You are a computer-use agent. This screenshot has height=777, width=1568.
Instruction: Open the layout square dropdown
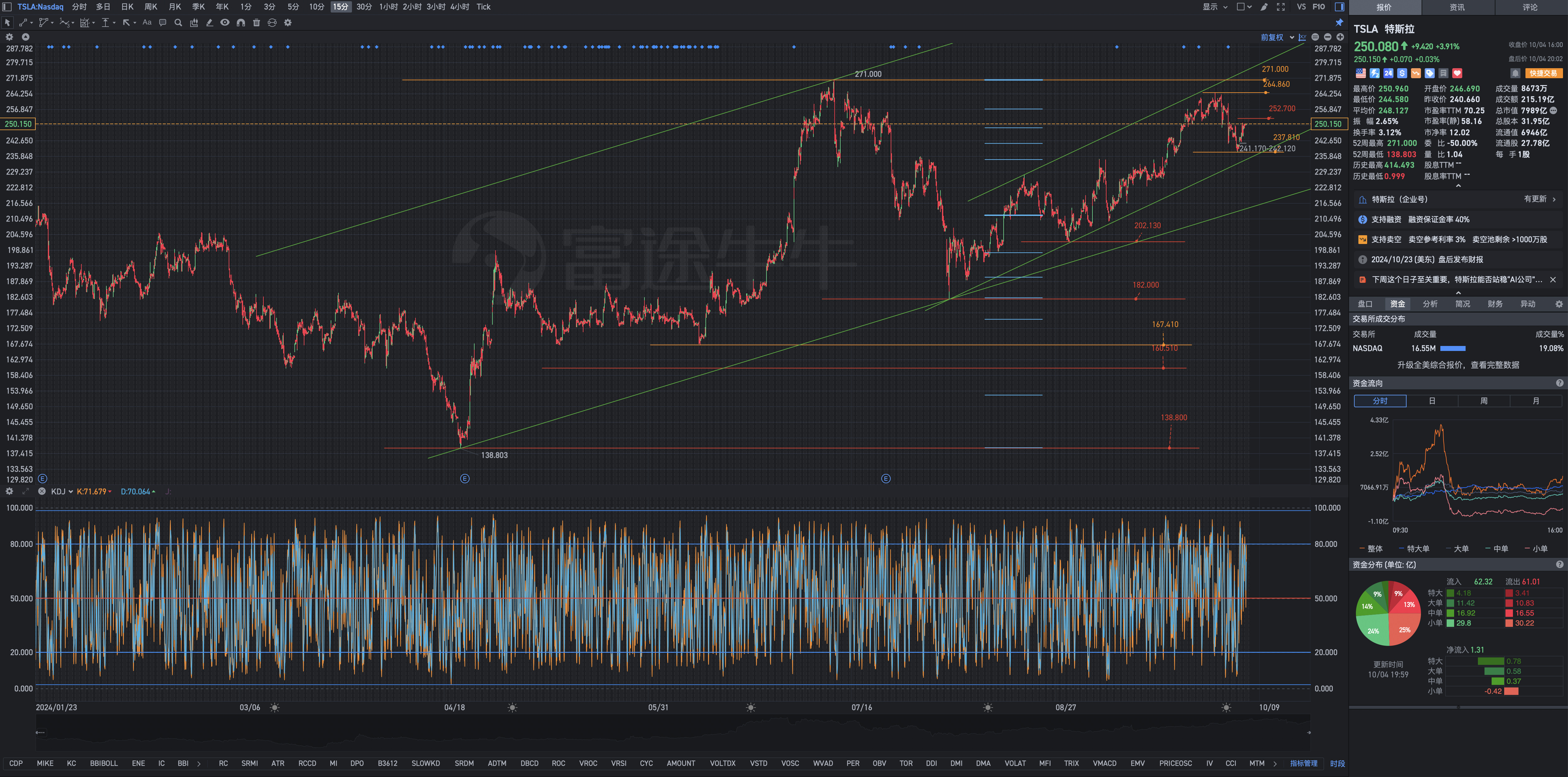click(1244, 7)
